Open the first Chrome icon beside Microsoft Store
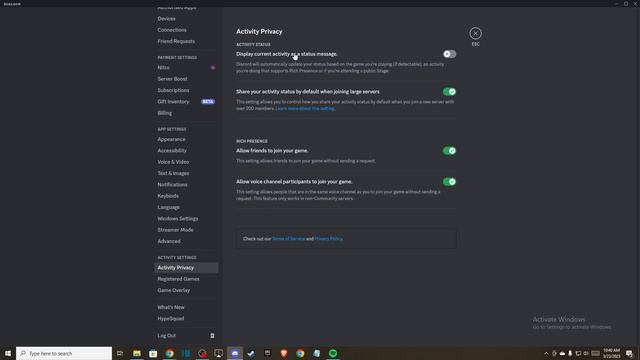Image resolution: width=640 pixels, height=360 pixels. [169, 353]
